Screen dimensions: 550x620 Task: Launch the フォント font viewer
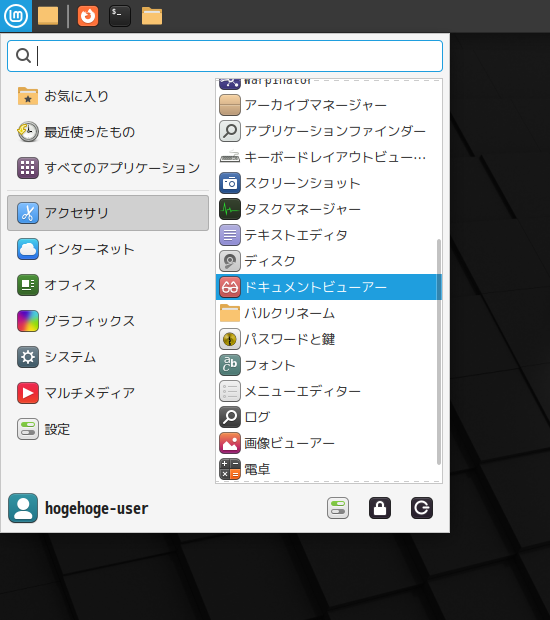coord(329,365)
